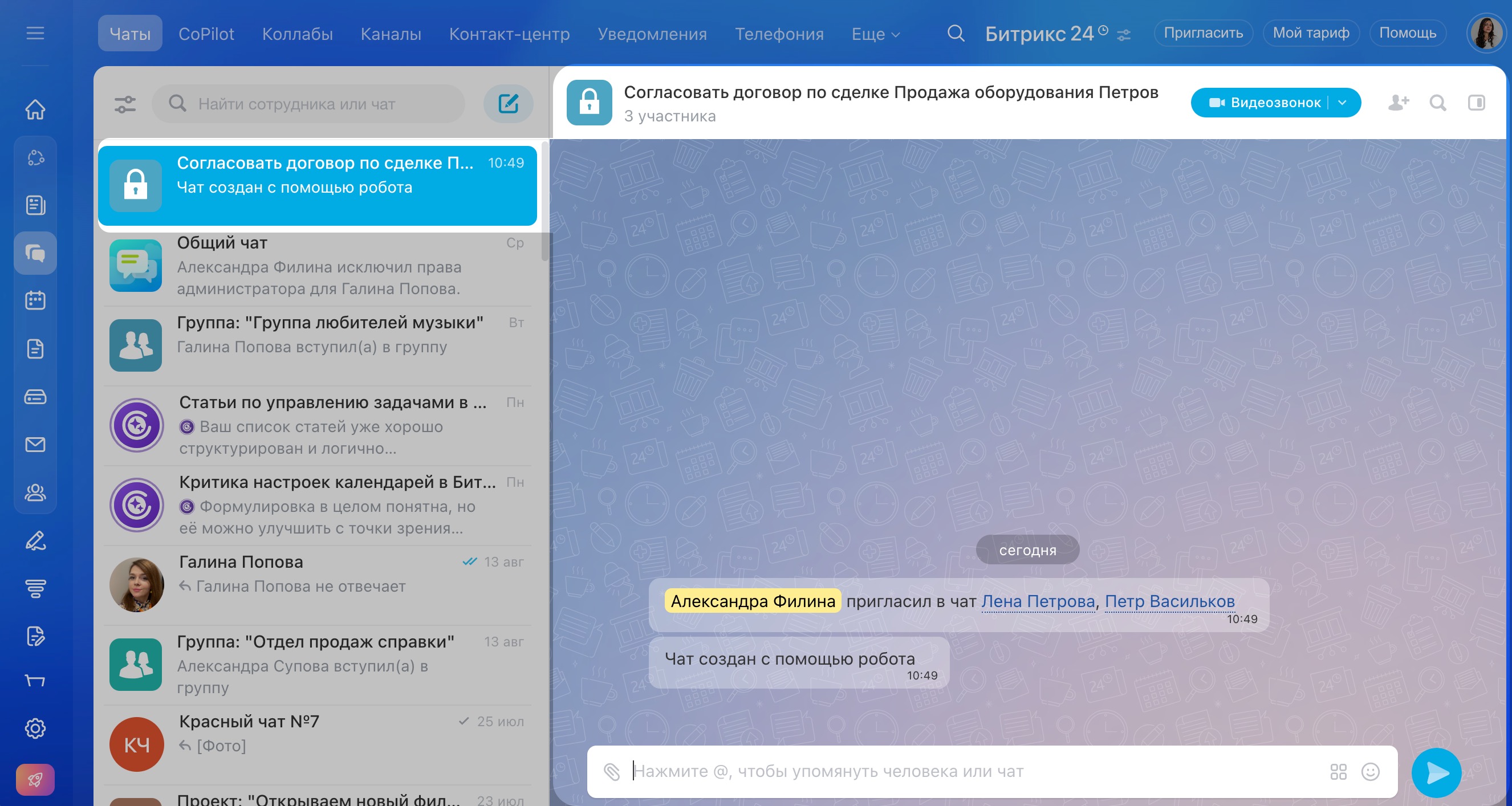Attach a file with the paperclip

point(612,771)
